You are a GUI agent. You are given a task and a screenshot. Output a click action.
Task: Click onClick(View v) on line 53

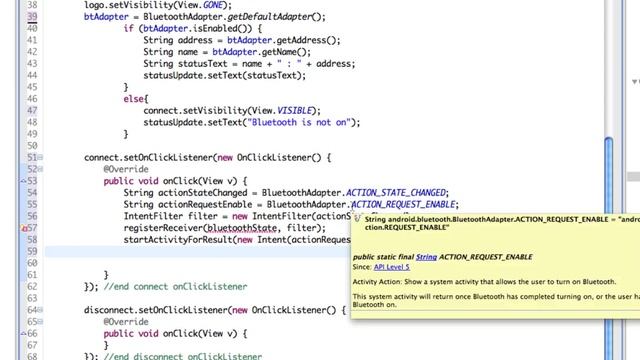pyautogui.click(x=200, y=181)
